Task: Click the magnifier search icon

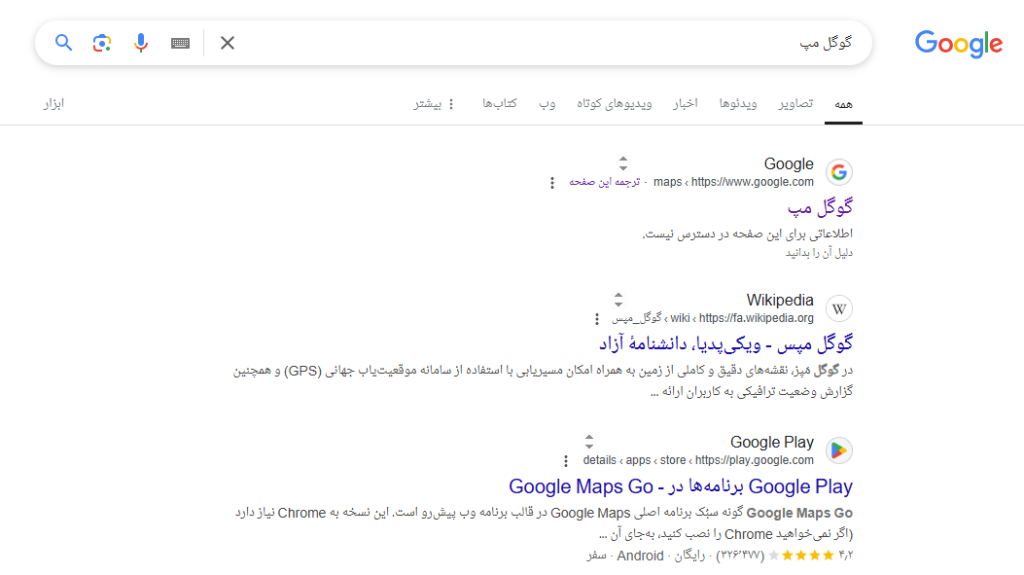Action: pos(63,43)
